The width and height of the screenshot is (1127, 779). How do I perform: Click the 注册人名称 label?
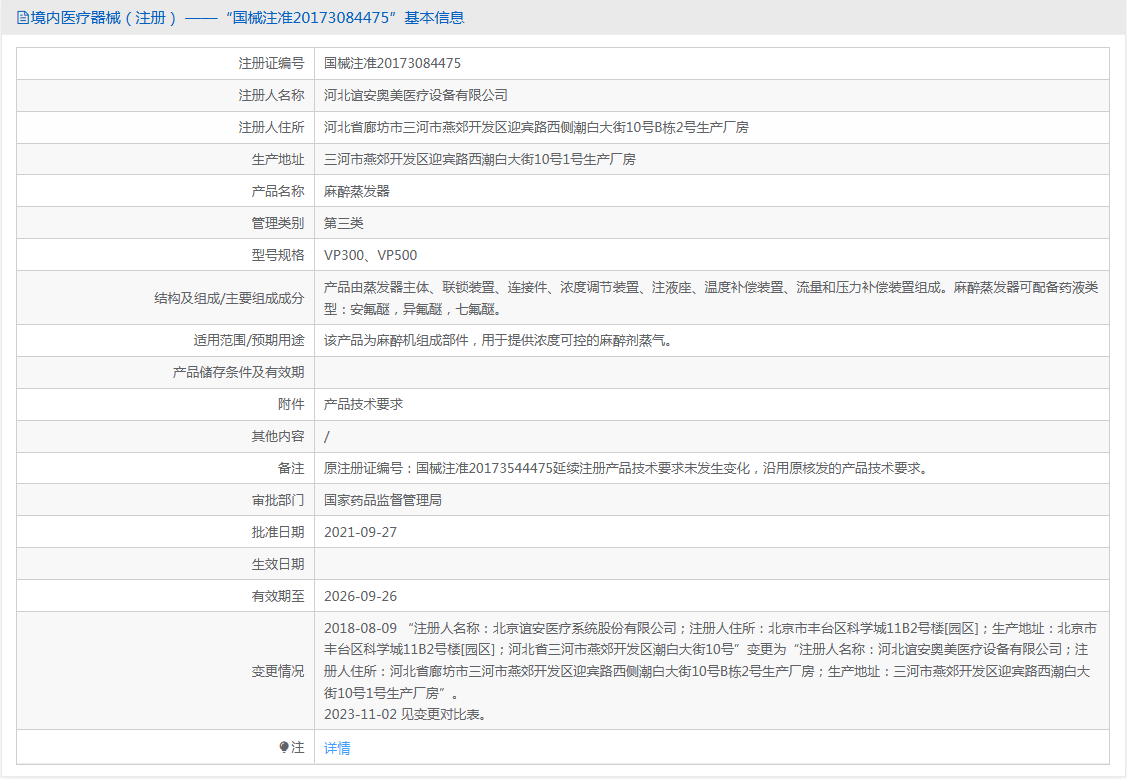(271, 96)
